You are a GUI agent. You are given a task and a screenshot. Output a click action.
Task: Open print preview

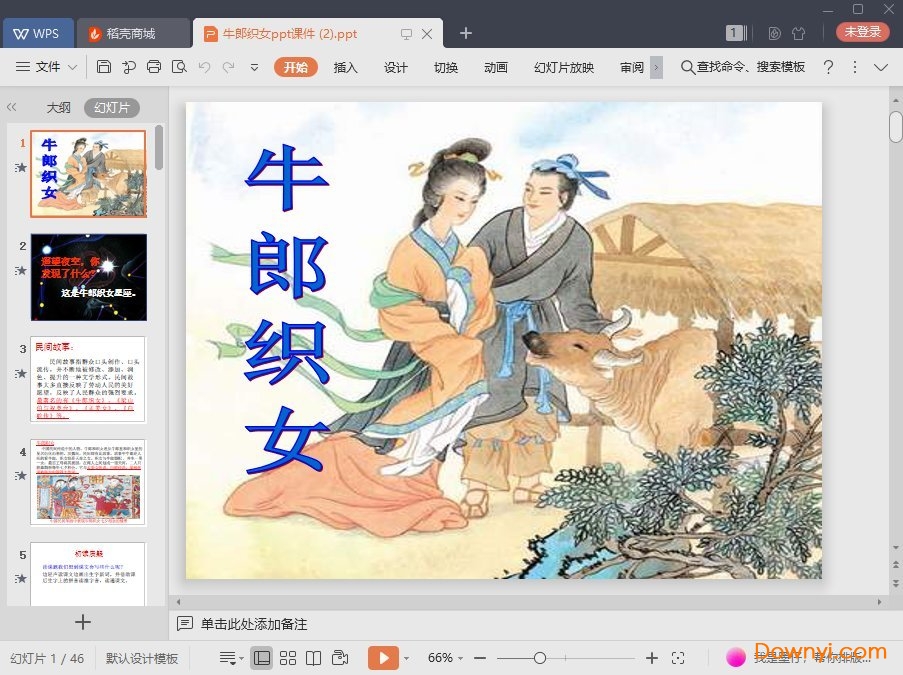pos(180,67)
